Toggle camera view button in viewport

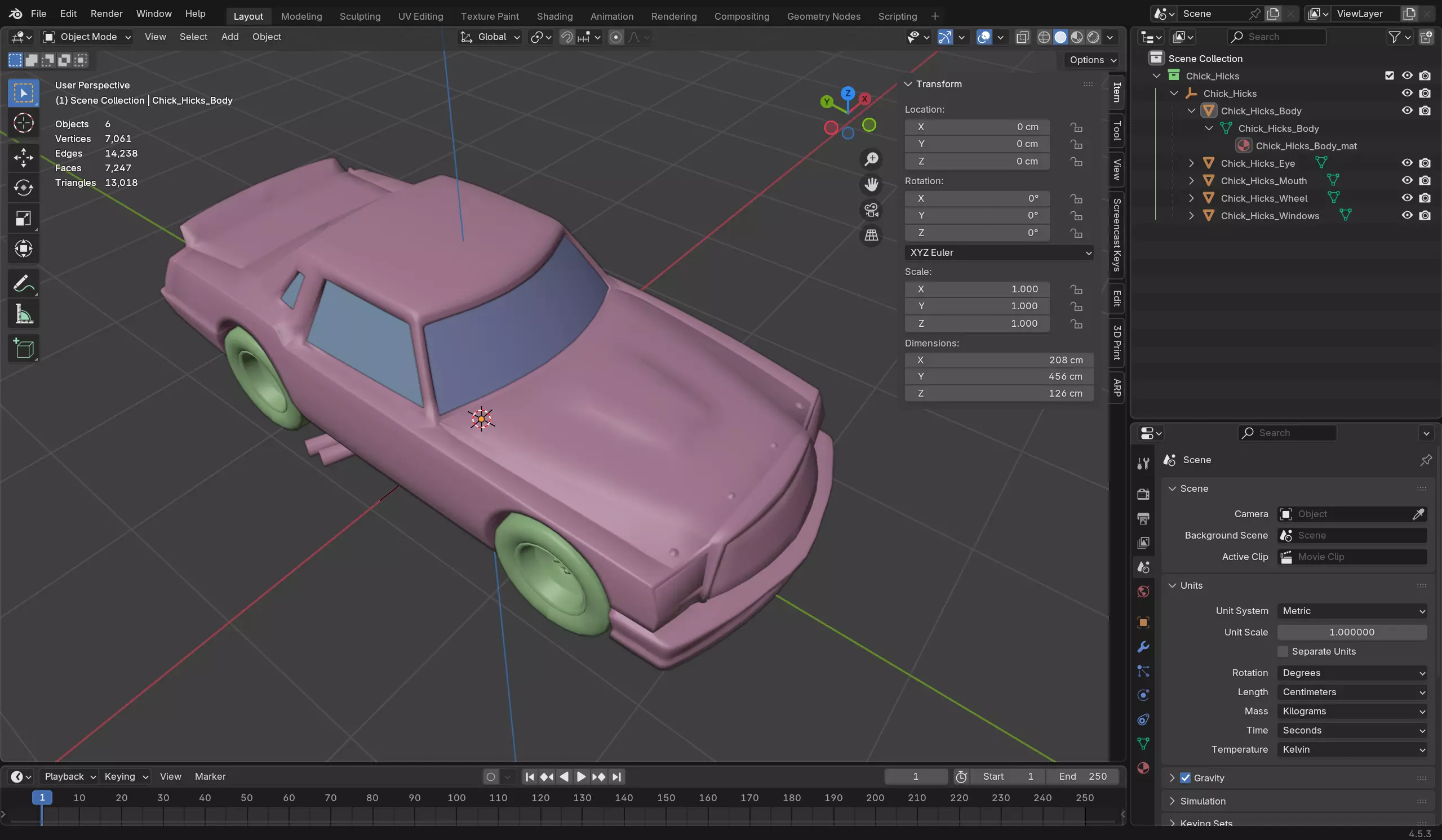[871, 210]
